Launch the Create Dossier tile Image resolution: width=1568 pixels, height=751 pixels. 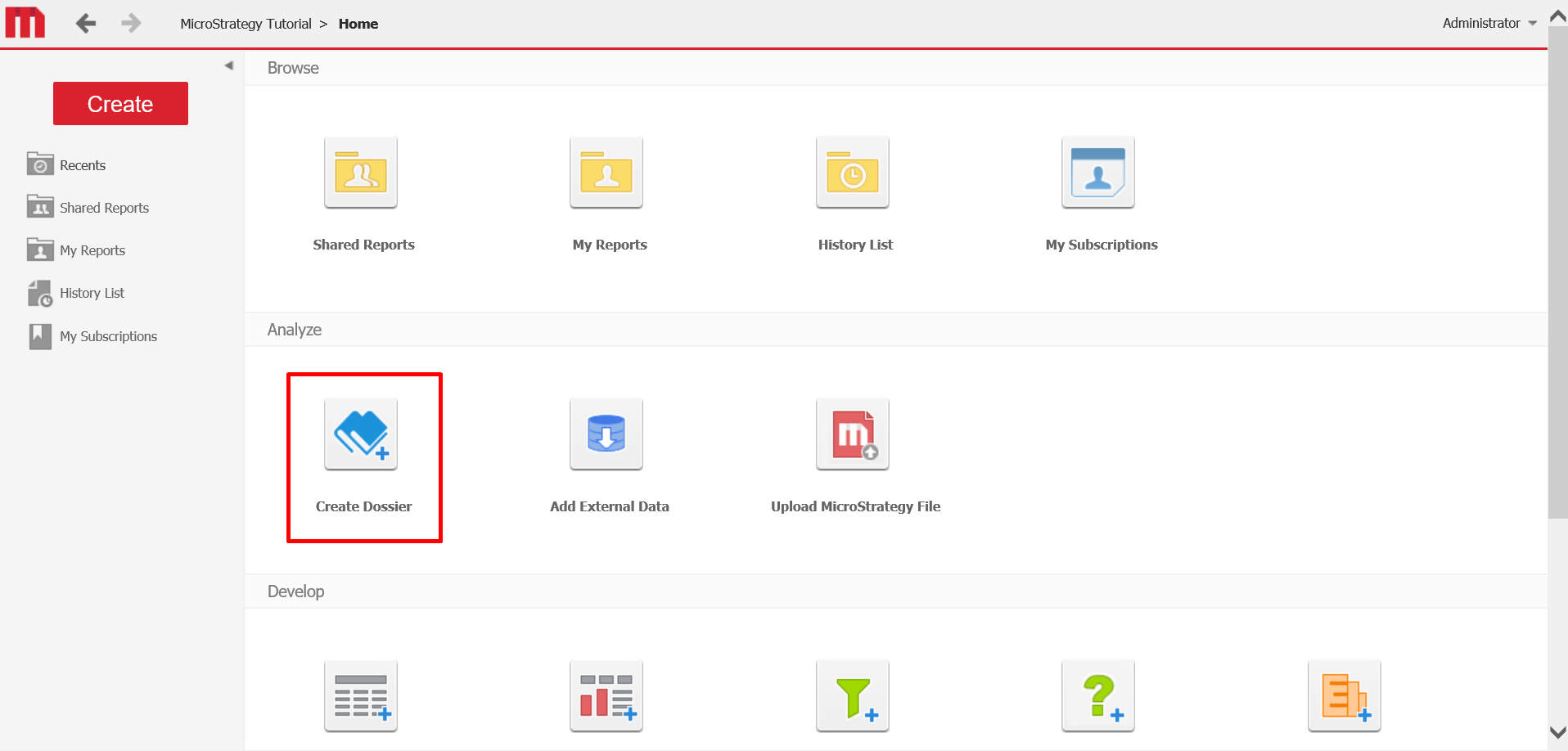pyautogui.click(x=361, y=434)
